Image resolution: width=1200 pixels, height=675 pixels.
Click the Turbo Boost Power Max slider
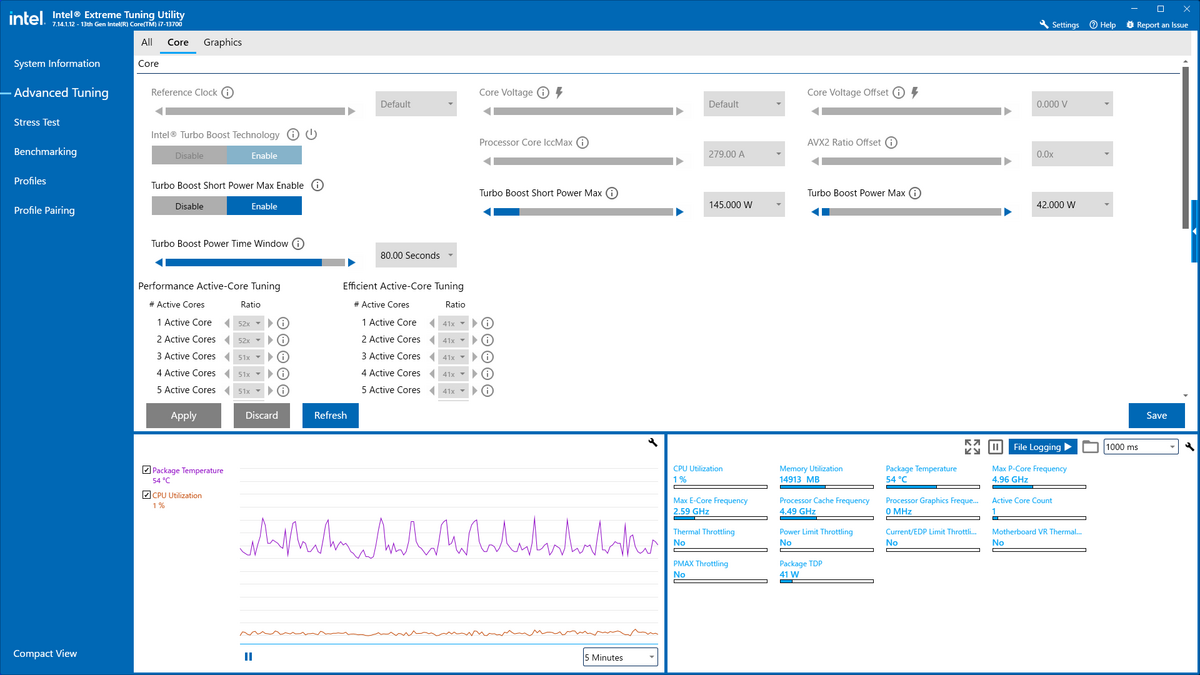[x=911, y=212]
